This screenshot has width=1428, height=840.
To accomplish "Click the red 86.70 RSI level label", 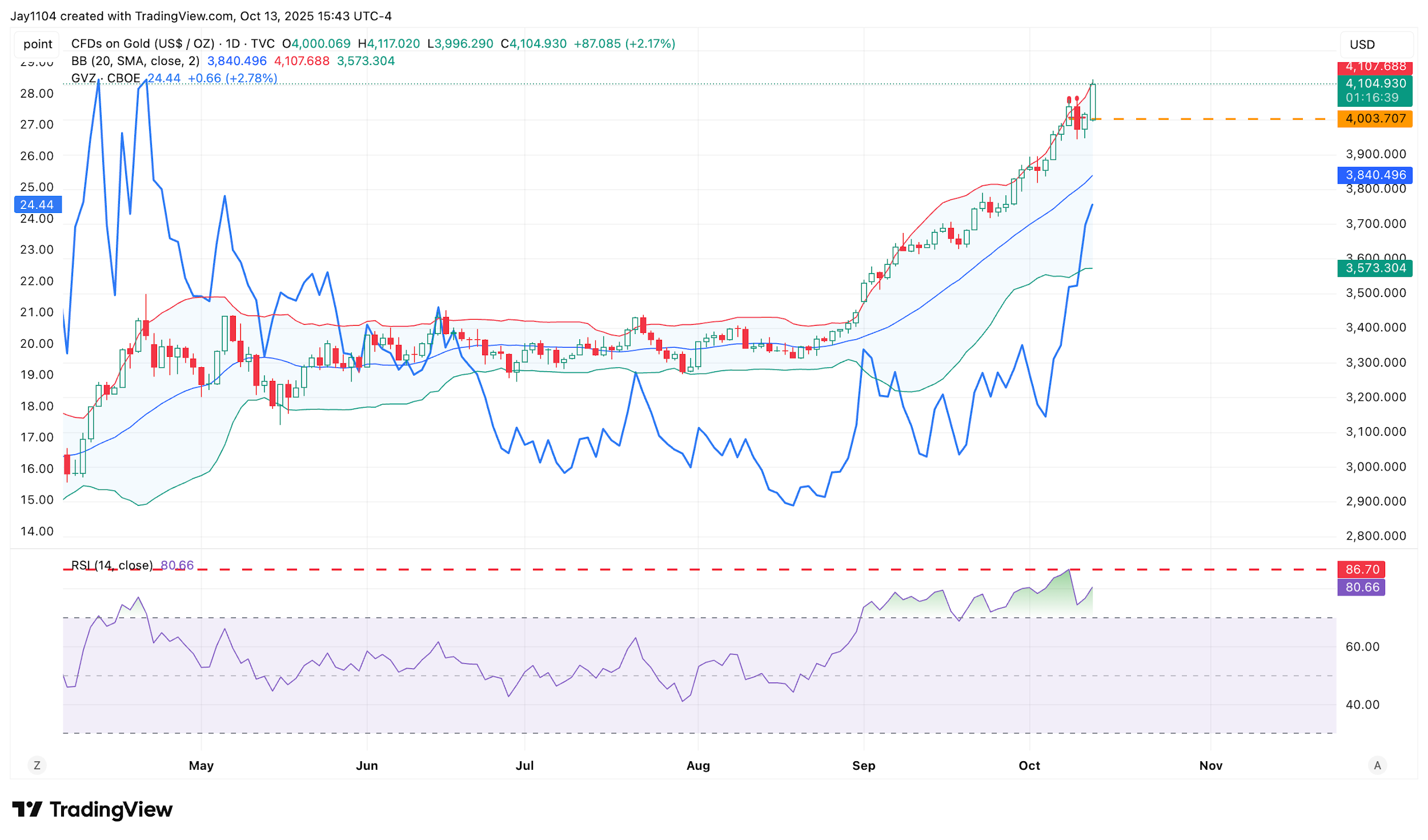I will click(1361, 569).
